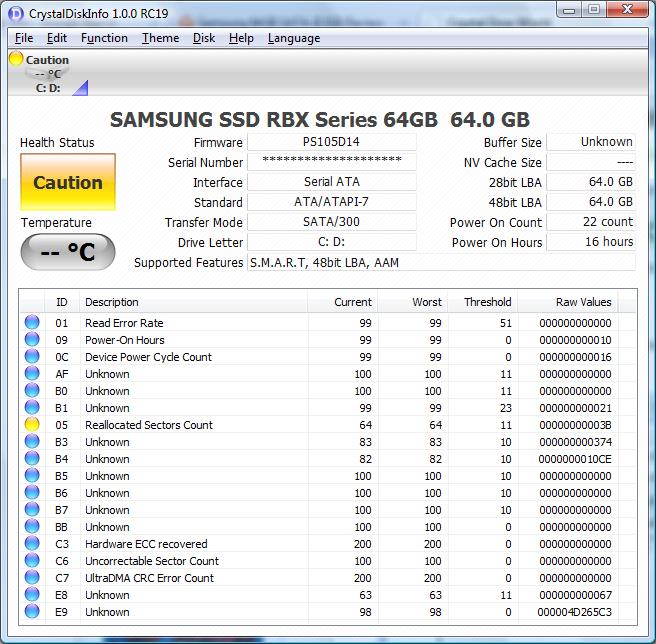Click the Supported Features field

tap(441, 262)
